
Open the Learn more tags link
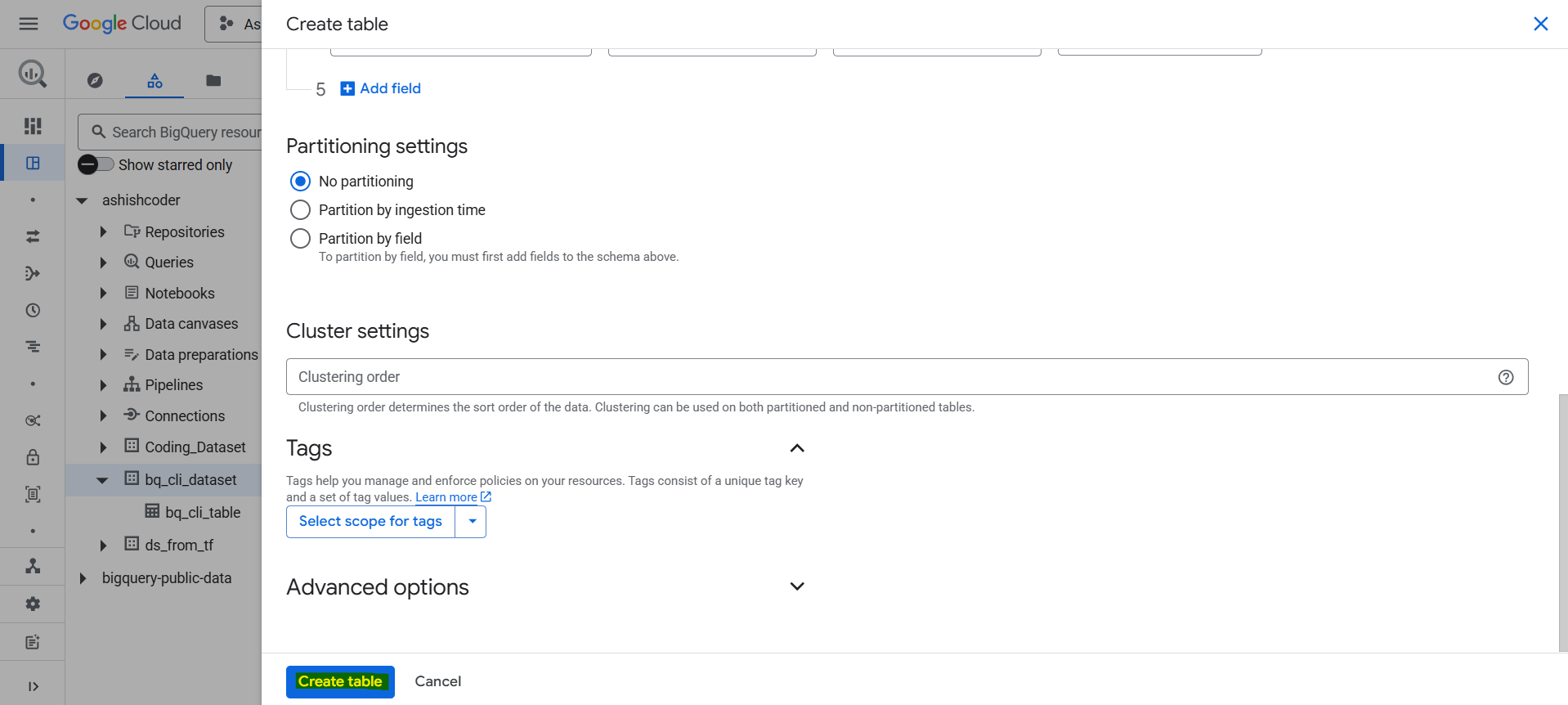453,497
